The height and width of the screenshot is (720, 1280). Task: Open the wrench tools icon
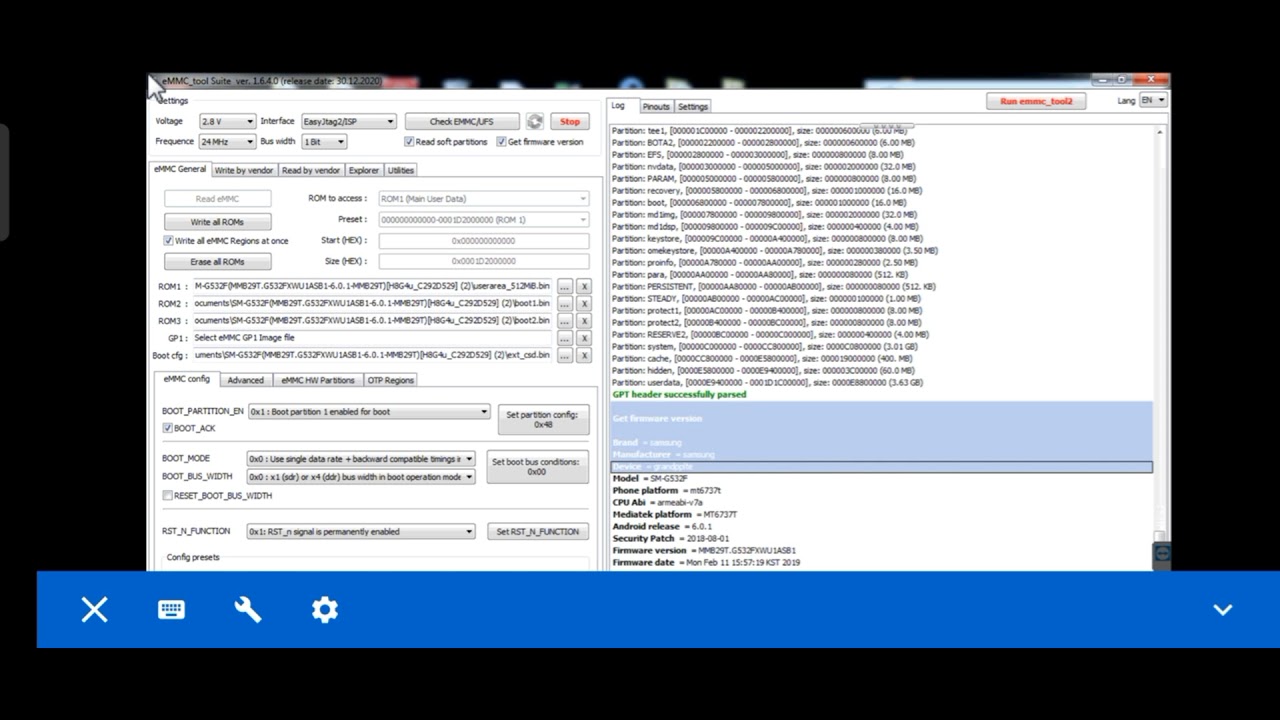pyautogui.click(x=248, y=610)
